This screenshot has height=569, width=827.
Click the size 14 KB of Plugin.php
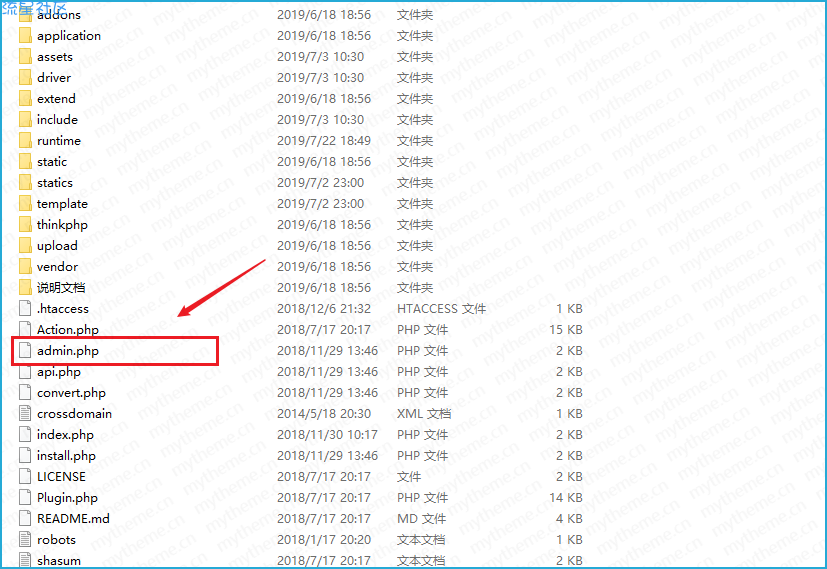[566, 498]
